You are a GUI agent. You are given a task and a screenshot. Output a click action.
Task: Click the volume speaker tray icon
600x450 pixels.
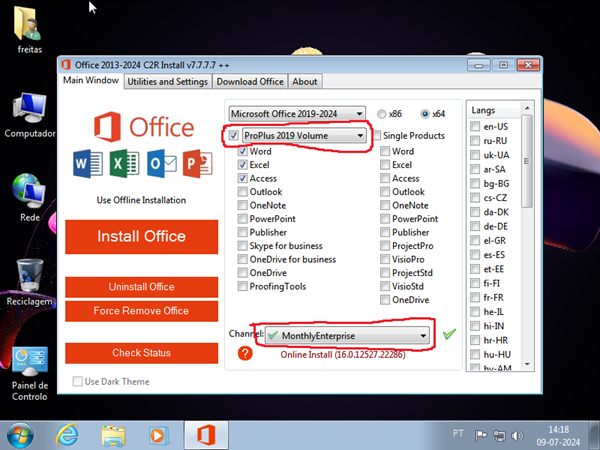tap(517, 435)
